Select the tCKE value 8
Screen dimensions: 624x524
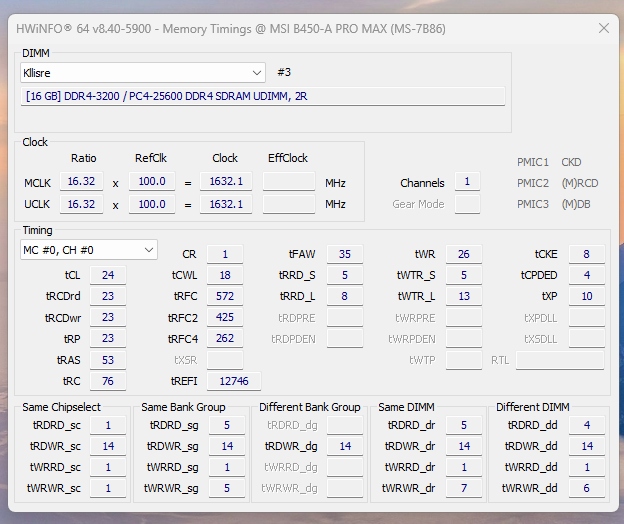tap(586, 254)
